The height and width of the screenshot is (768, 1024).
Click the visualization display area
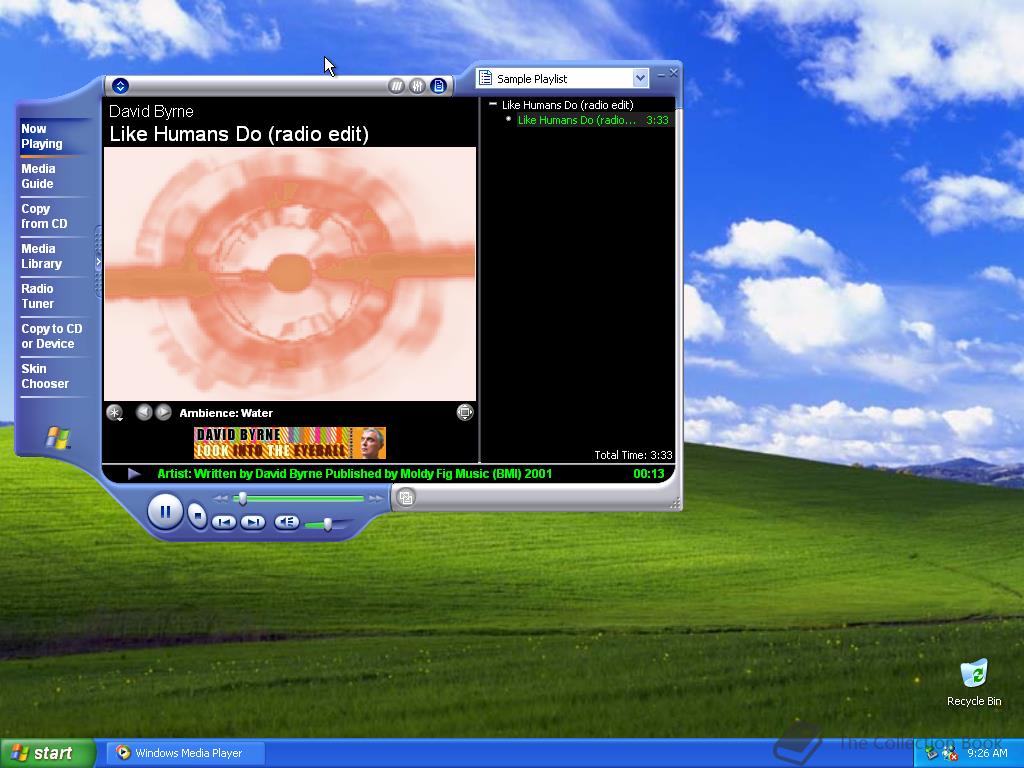pos(290,274)
